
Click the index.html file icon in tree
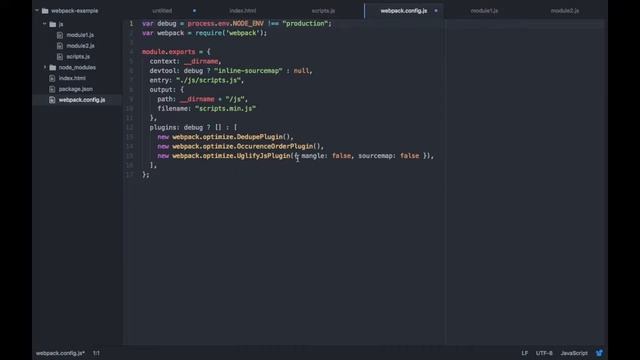pyautogui.click(x=52, y=78)
